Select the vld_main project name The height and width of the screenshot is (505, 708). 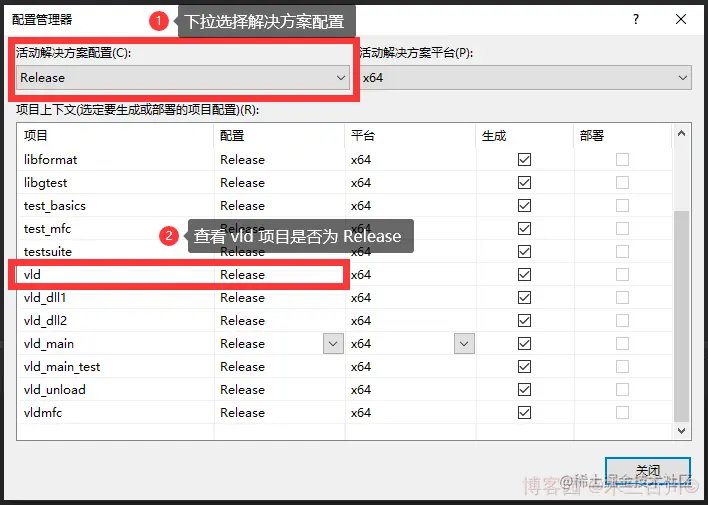pyautogui.click(x=49, y=344)
